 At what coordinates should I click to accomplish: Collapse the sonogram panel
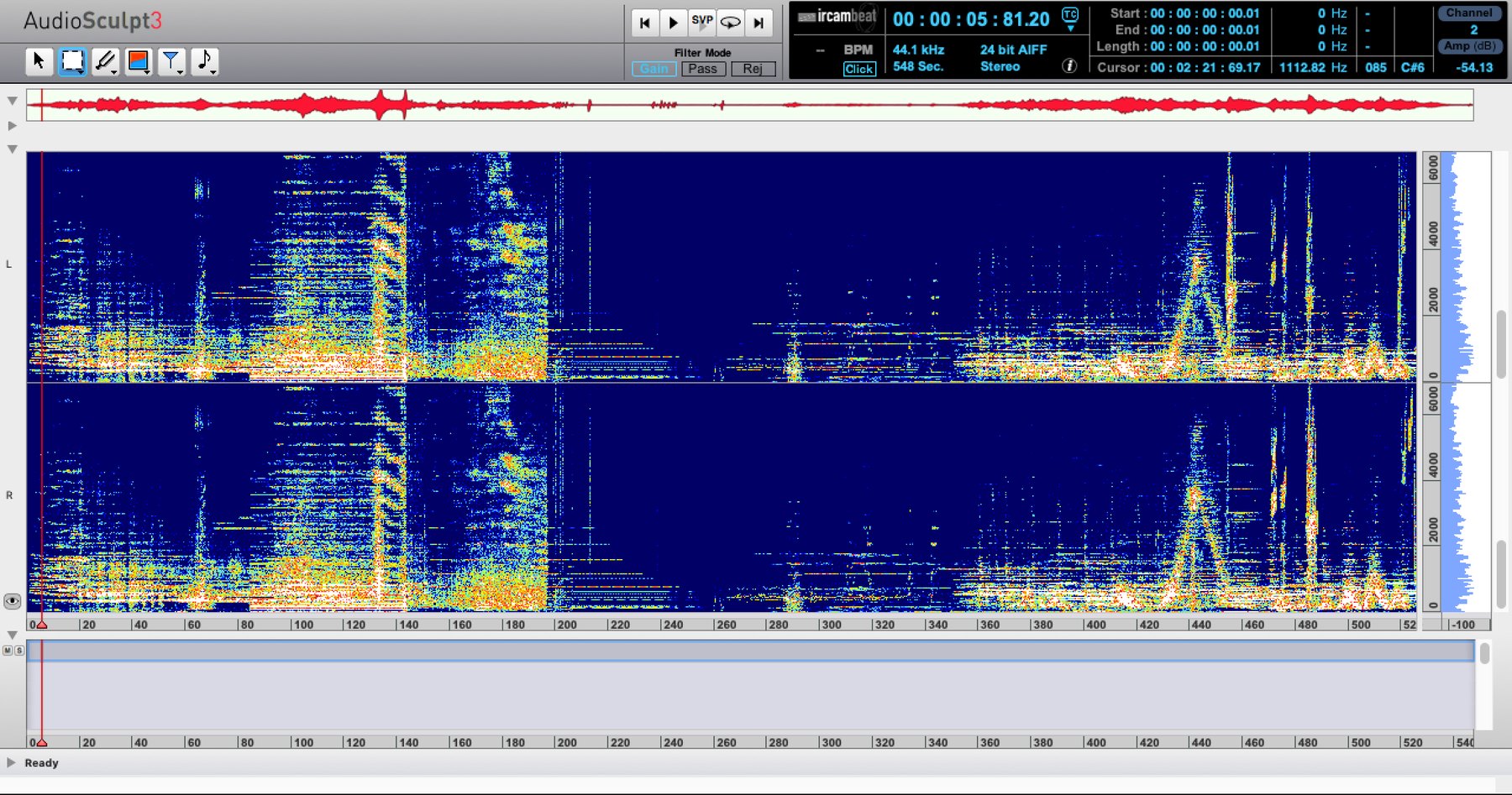(12, 149)
